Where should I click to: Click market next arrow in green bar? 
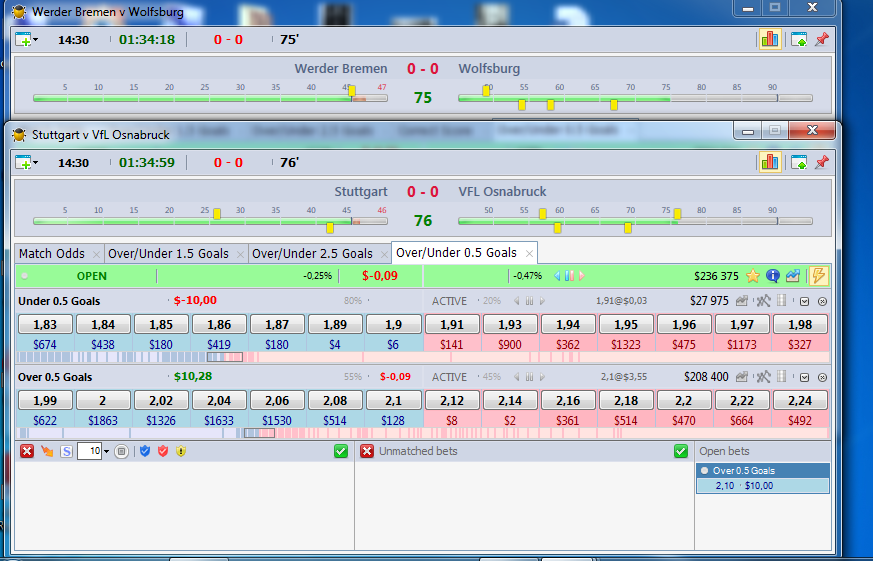(x=582, y=276)
